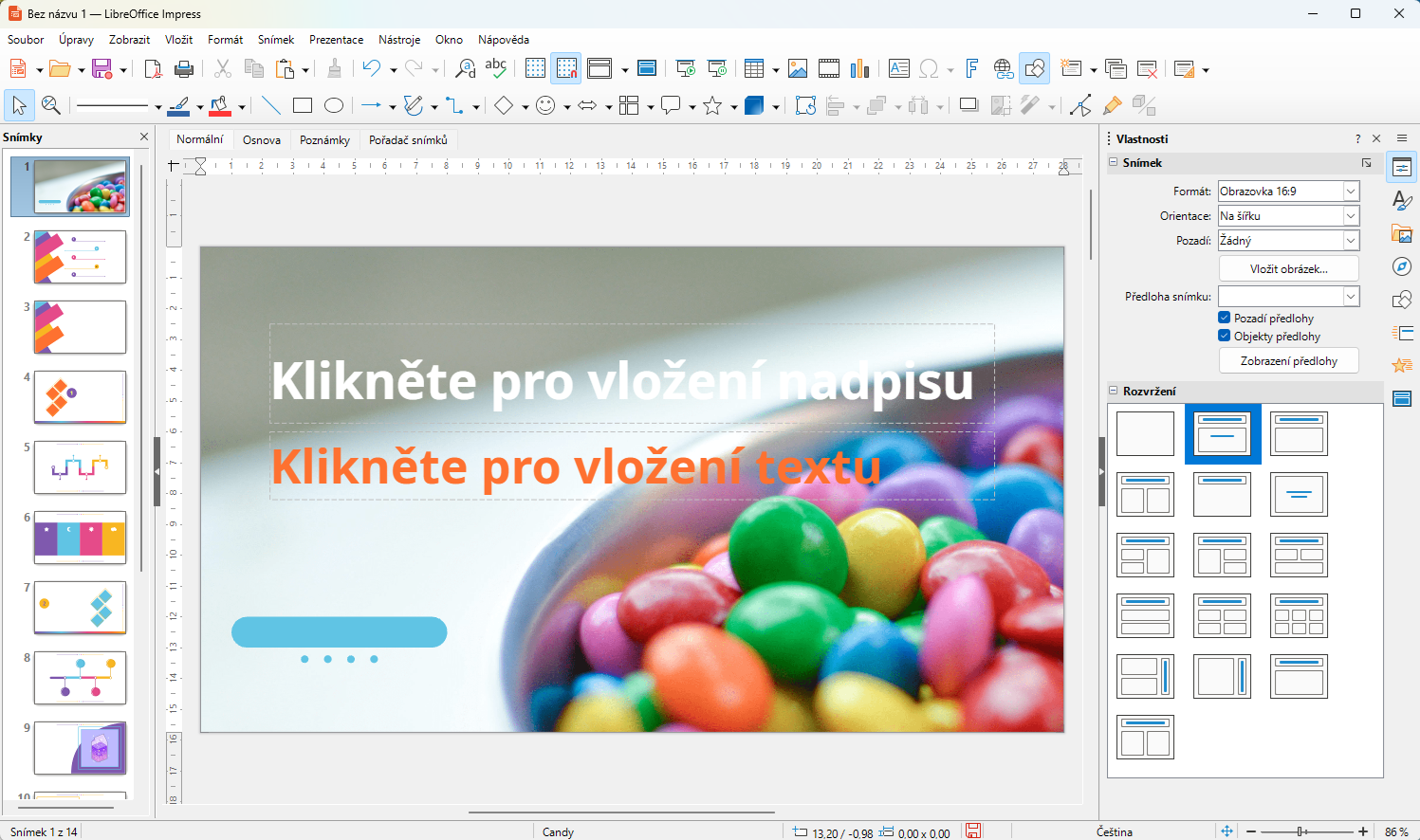Click the Shadow toggle icon
The image size is (1420, 840).
(968, 105)
